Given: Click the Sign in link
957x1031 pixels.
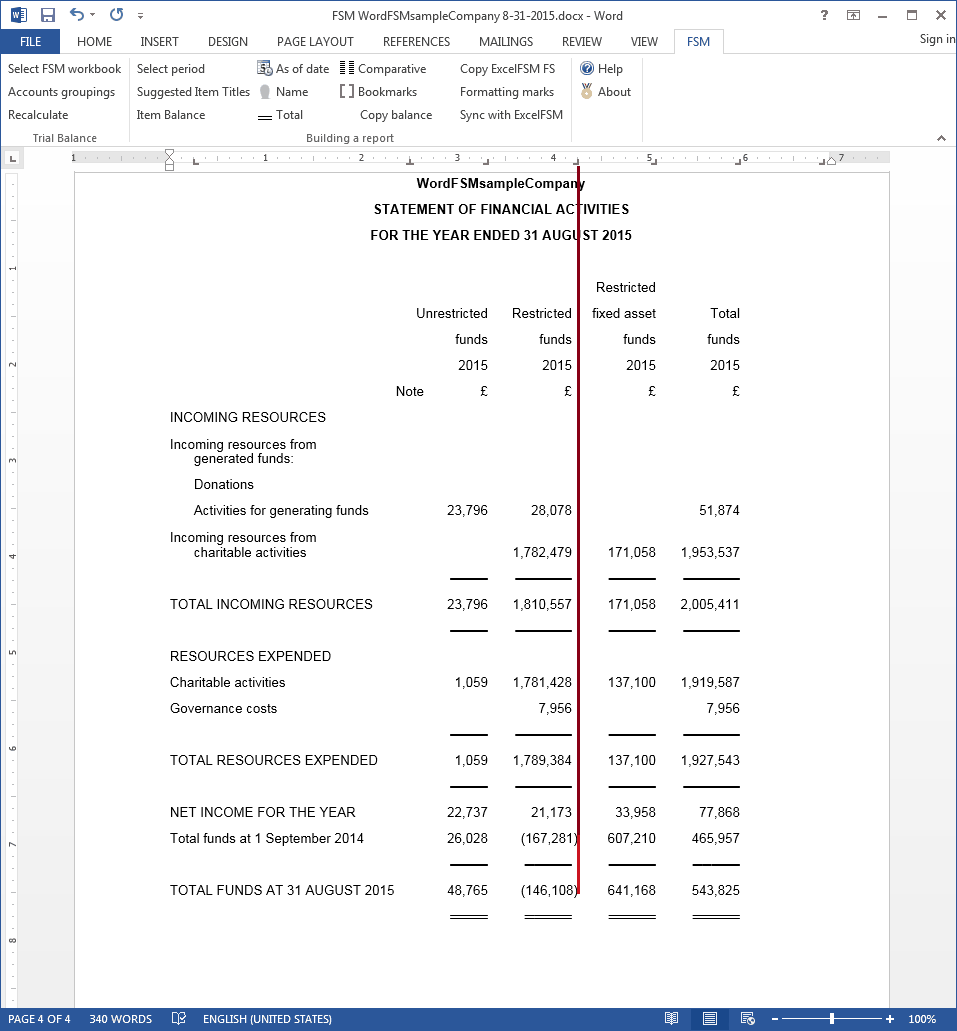Looking at the screenshot, I should [937, 39].
